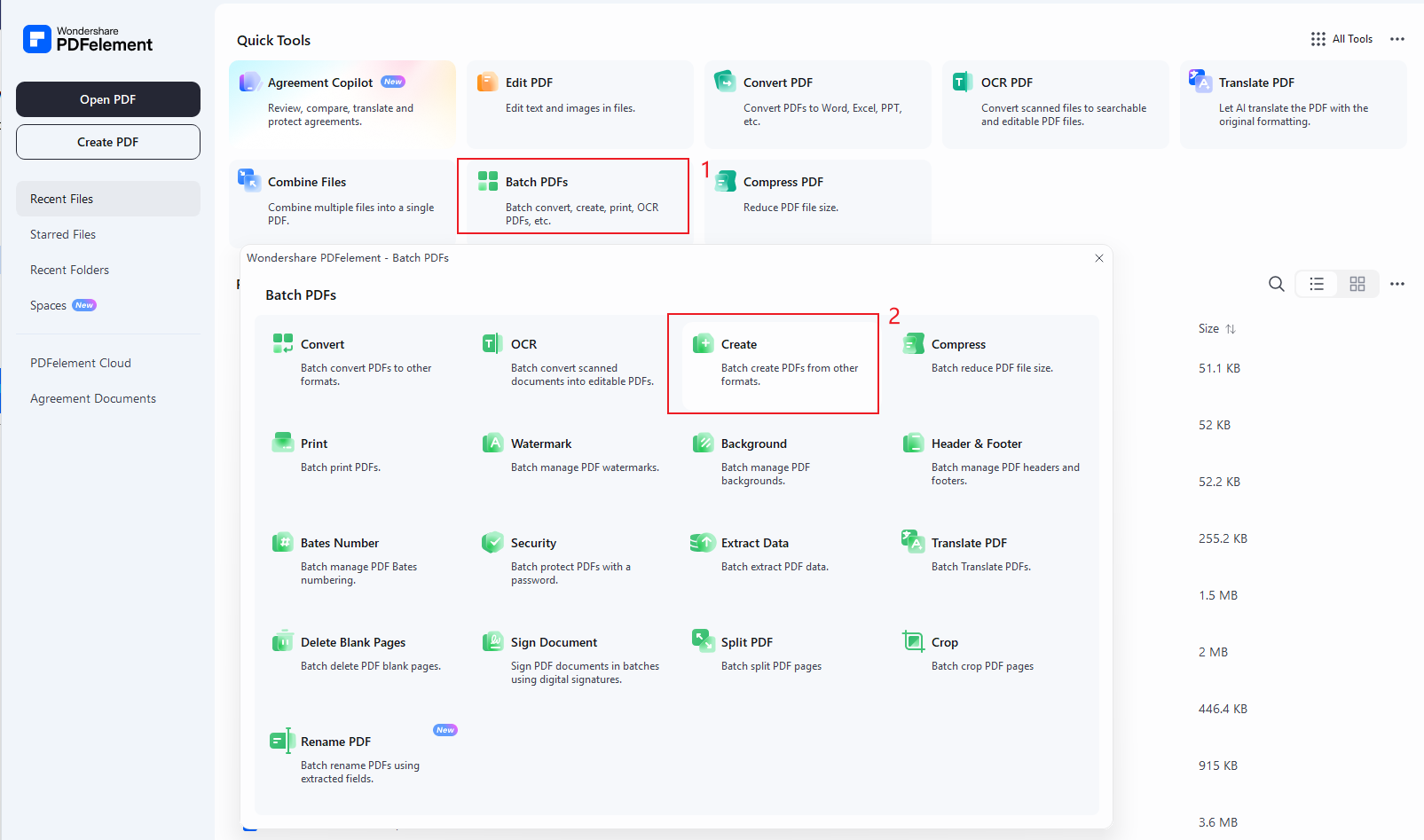The width and height of the screenshot is (1424, 840).
Task: Click the search files magnifier icon
Action: pos(1277,284)
